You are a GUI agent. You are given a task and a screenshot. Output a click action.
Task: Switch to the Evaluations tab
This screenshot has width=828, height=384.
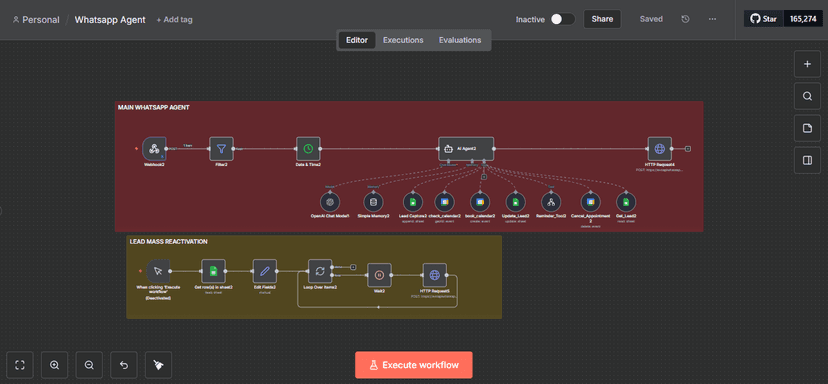459,40
